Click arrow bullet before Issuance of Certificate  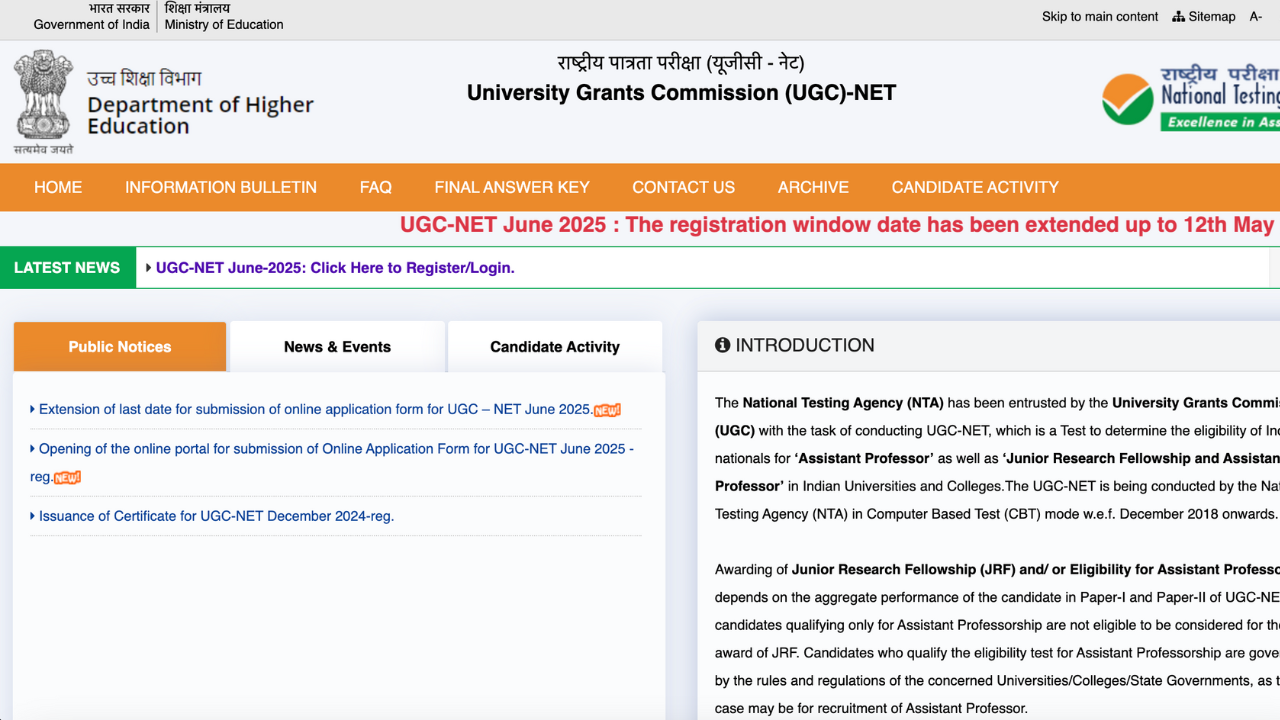tap(33, 516)
